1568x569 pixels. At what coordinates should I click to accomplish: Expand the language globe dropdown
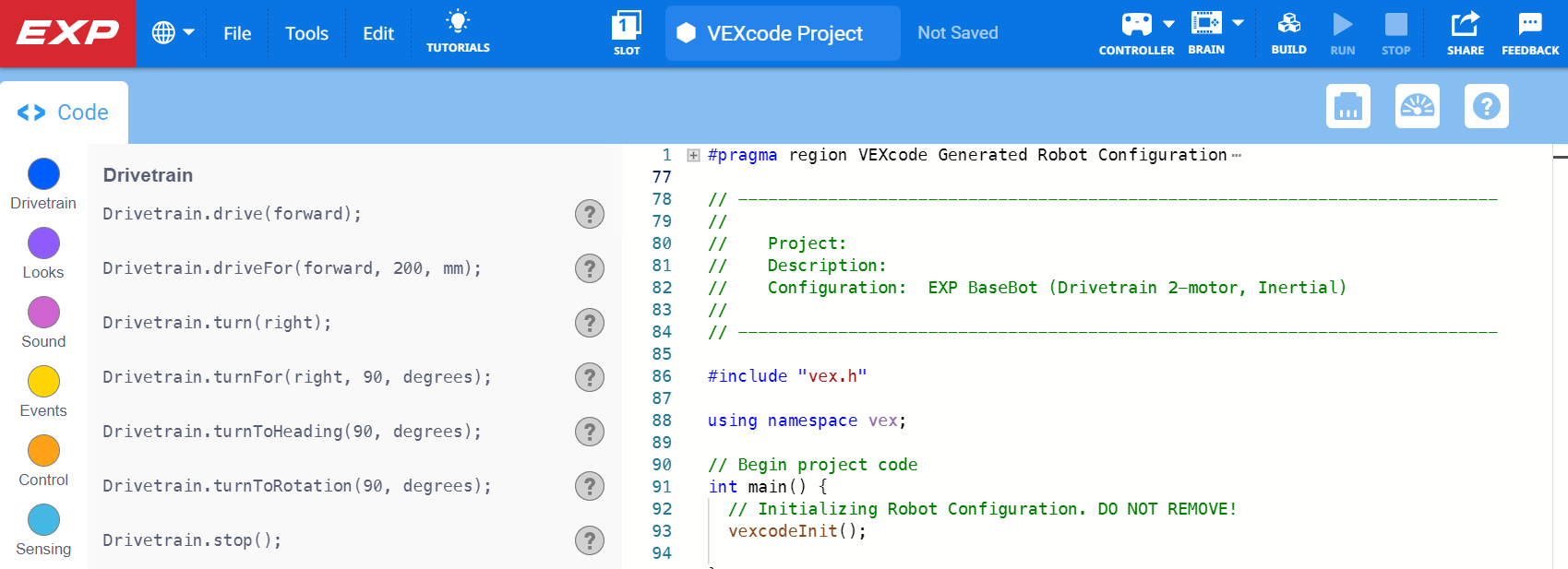[x=173, y=33]
